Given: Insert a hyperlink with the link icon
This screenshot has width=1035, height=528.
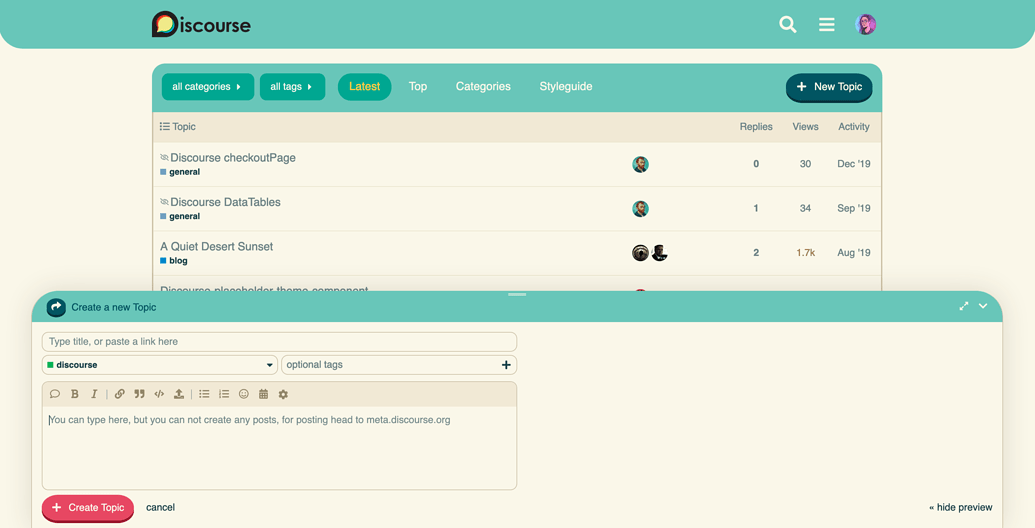Looking at the screenshot, I should click(x=119, y=394).
